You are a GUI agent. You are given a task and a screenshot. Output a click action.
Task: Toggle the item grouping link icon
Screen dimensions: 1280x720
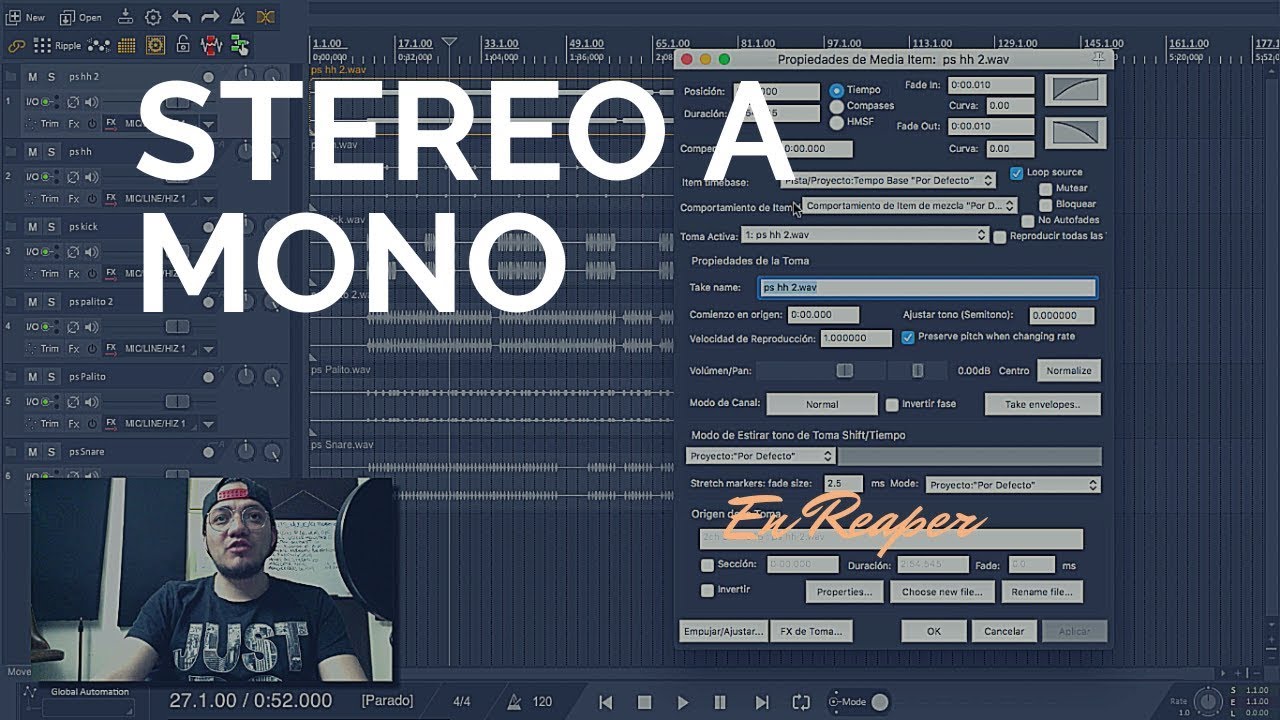tap(15, 45)
